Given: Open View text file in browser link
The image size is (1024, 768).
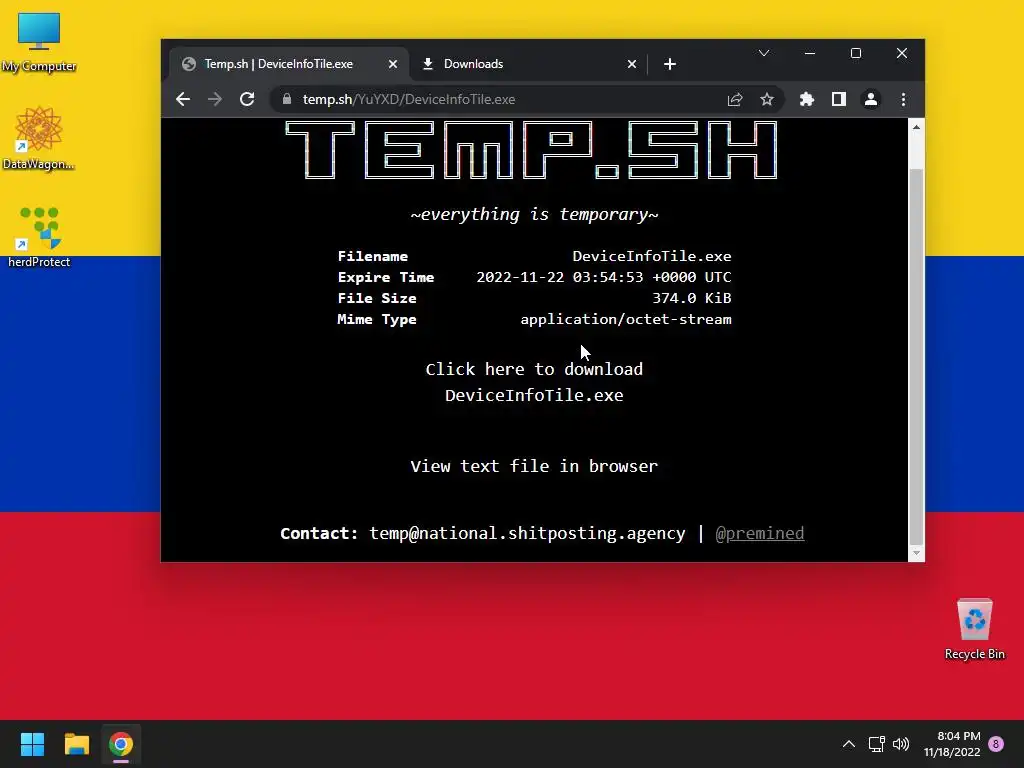Looking at the screenshot, I should (x=534, y=466).
